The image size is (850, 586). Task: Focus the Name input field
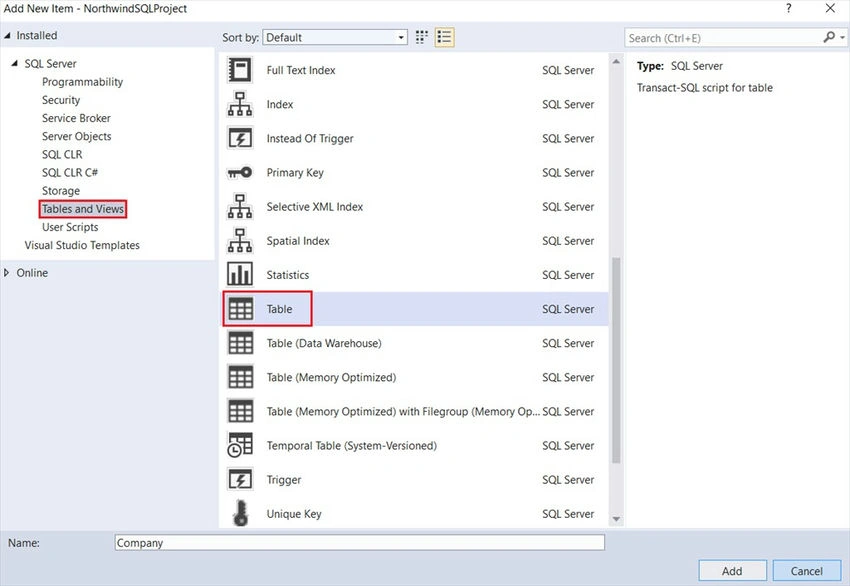(359, 543)
